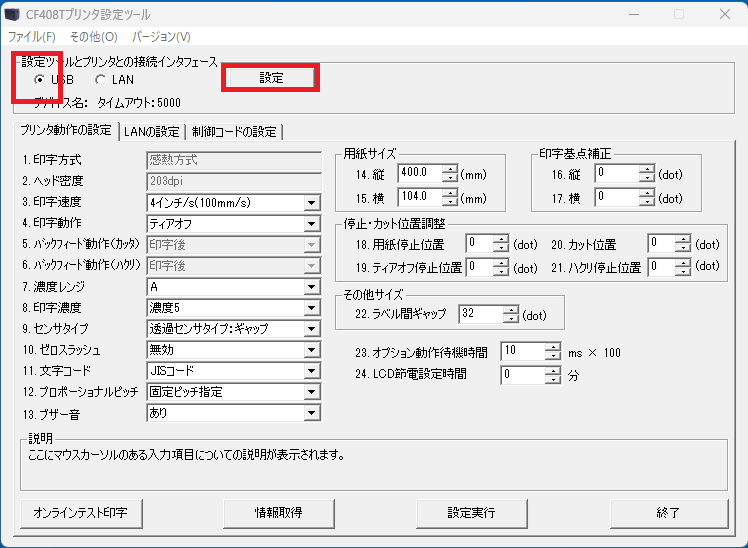Open the プロポーショナルピッチ dropdown
748x548 pixels.
tap(234, 392)
